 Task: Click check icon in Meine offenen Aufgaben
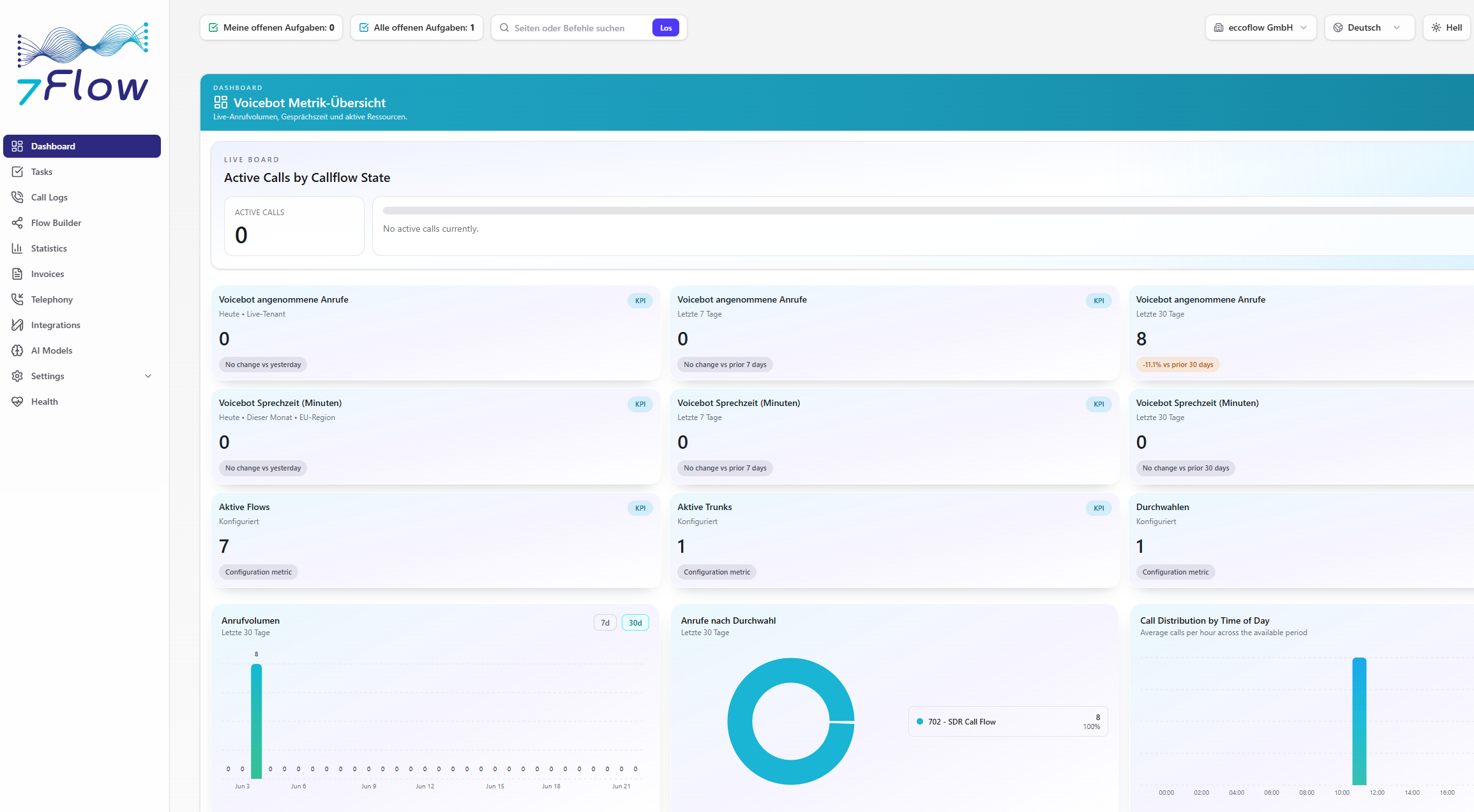tap(214, 27)
